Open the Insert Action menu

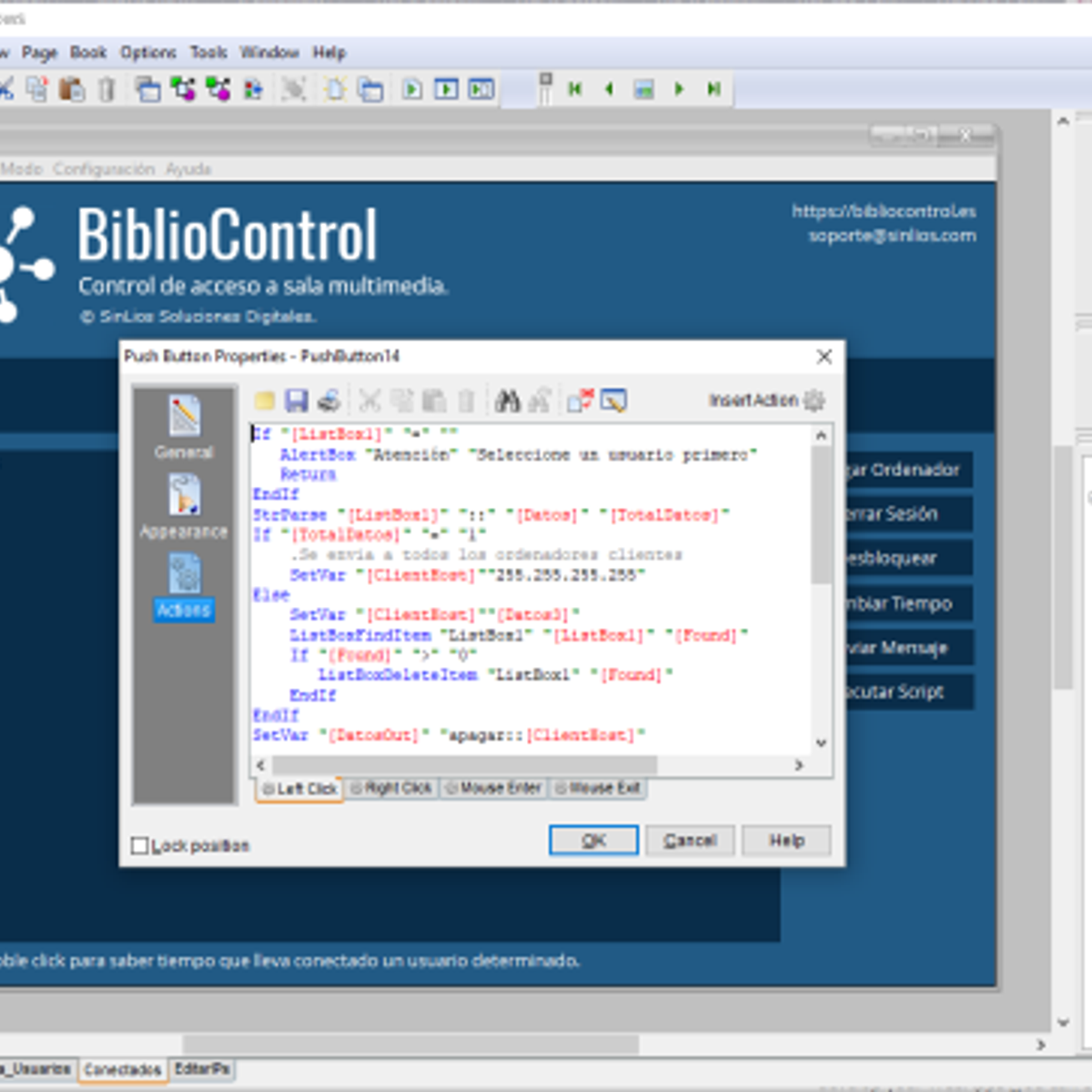[x=765, y=400]
